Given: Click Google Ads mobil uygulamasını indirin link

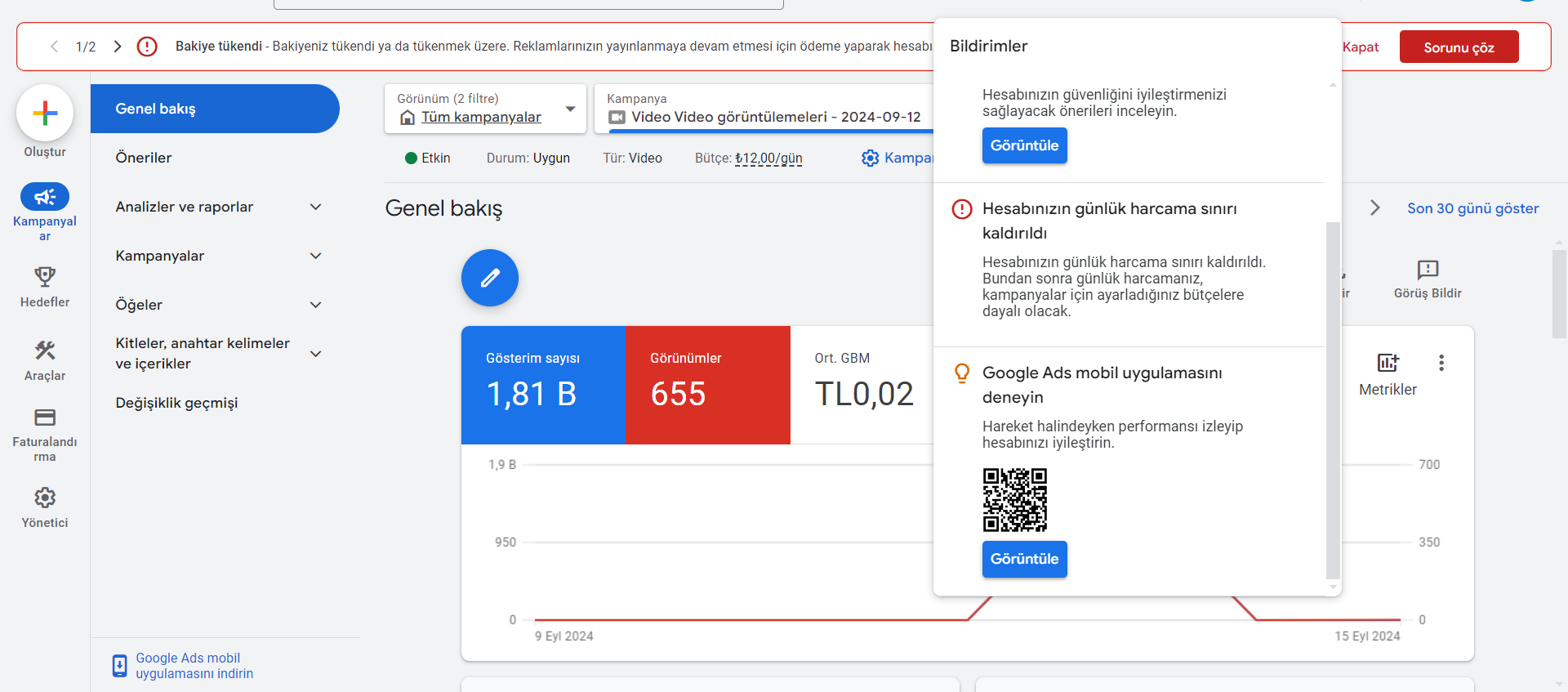Looking at the screenshot, I should pos(194,666).
